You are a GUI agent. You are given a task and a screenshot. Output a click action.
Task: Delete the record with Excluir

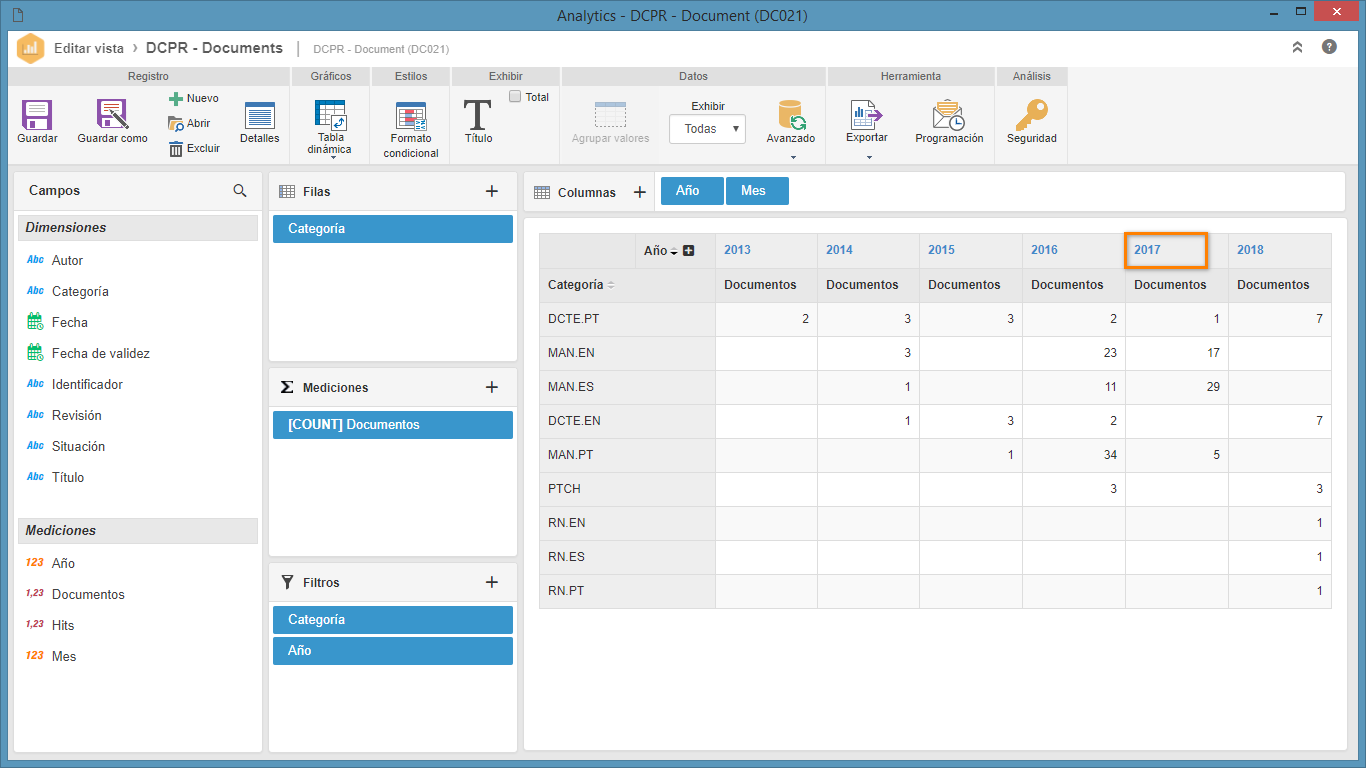(x=194, y=149)
